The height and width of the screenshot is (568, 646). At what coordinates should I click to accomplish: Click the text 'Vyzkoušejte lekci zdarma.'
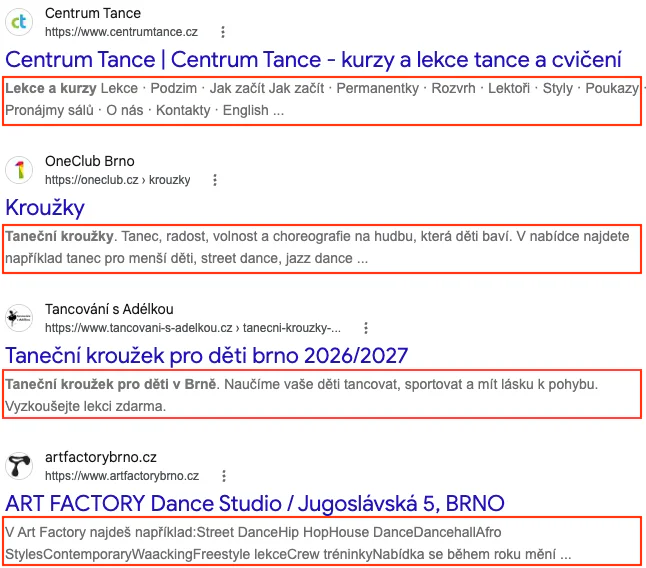click(x=85, y=407)
